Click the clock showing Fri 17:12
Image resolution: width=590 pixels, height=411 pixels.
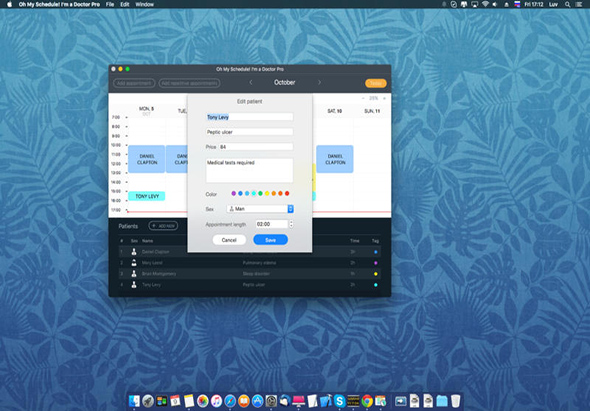534,5
